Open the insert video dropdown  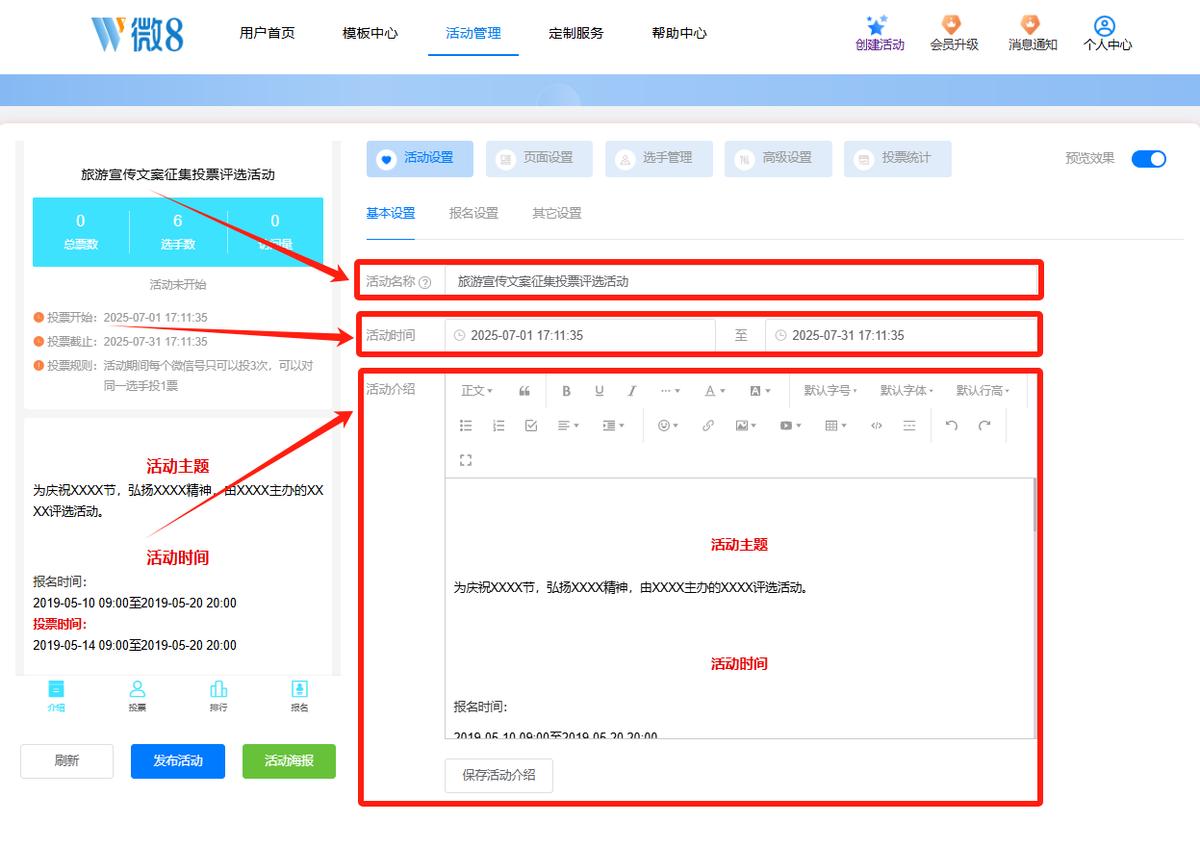(x=791, y=425)
